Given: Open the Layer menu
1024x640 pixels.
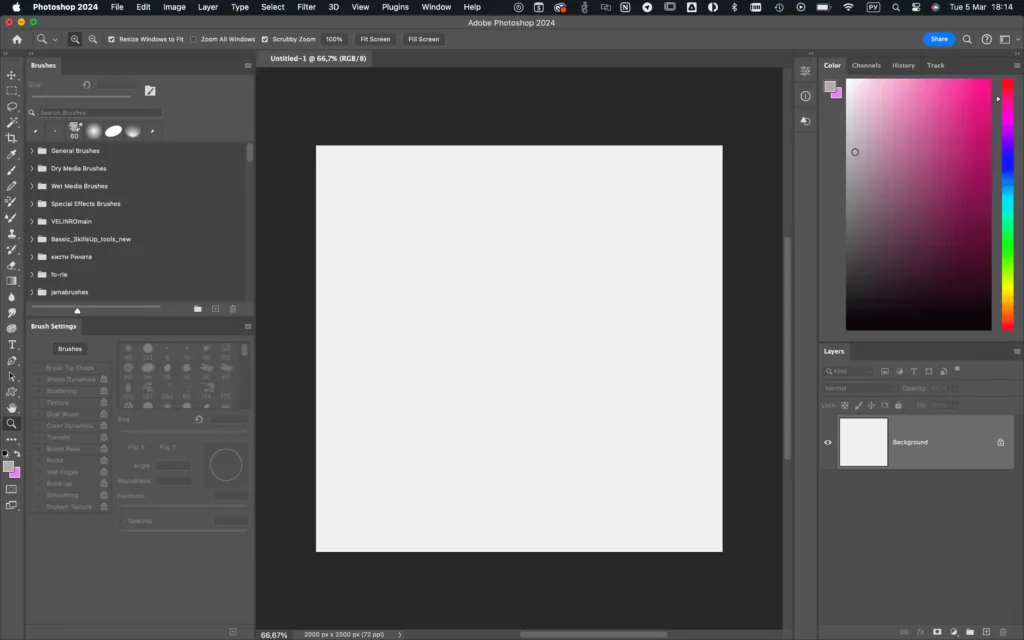Looking at the screenshot, I should click(208, 7).
